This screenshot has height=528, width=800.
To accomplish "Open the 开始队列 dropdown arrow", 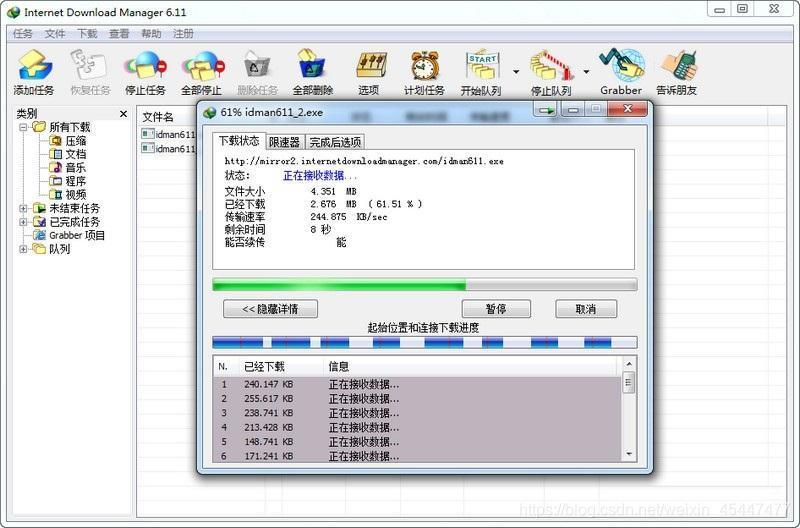I will [x=516, y=71].
